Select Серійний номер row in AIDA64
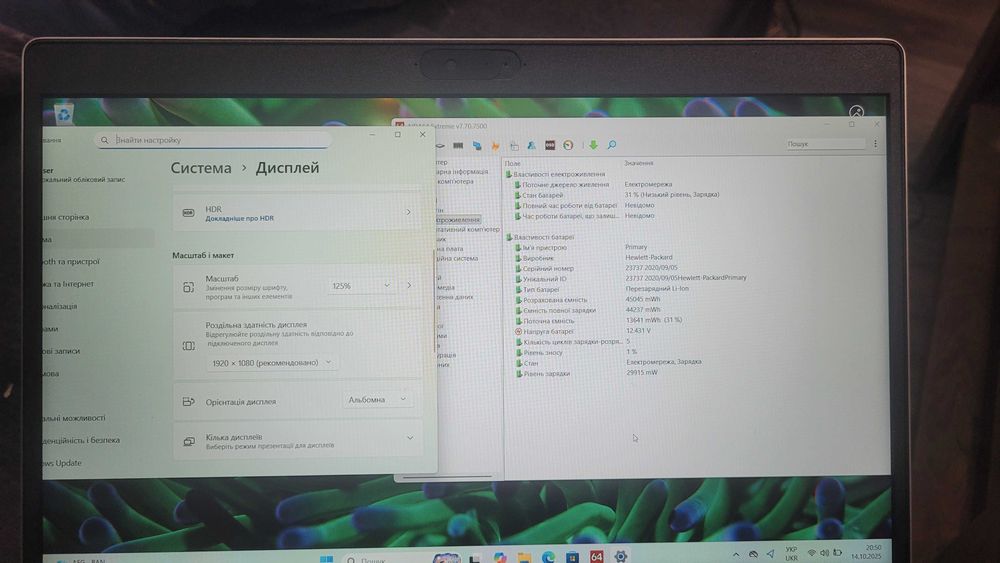1000x563 pixels. click(545, 268)
